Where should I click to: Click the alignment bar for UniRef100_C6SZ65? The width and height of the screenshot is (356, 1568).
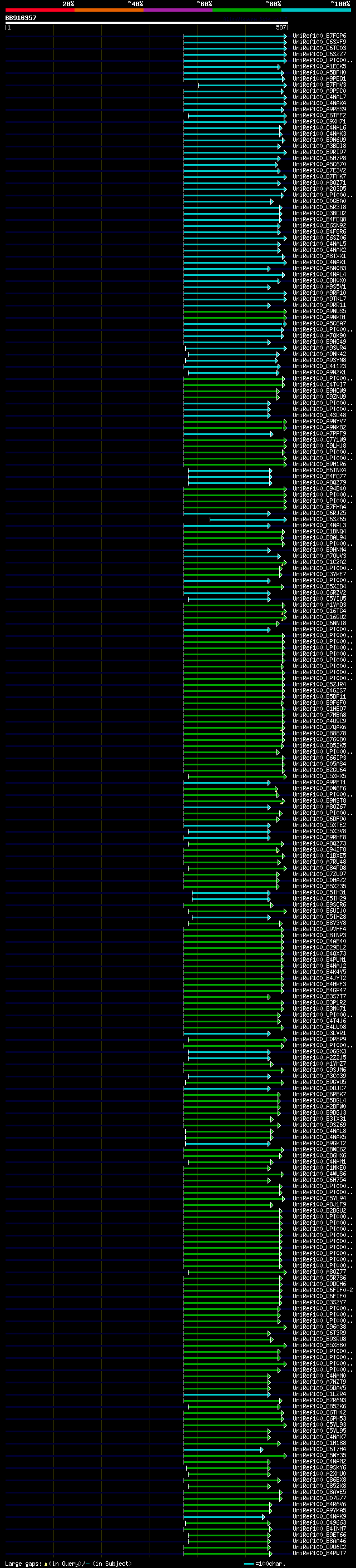pos(248,519)
